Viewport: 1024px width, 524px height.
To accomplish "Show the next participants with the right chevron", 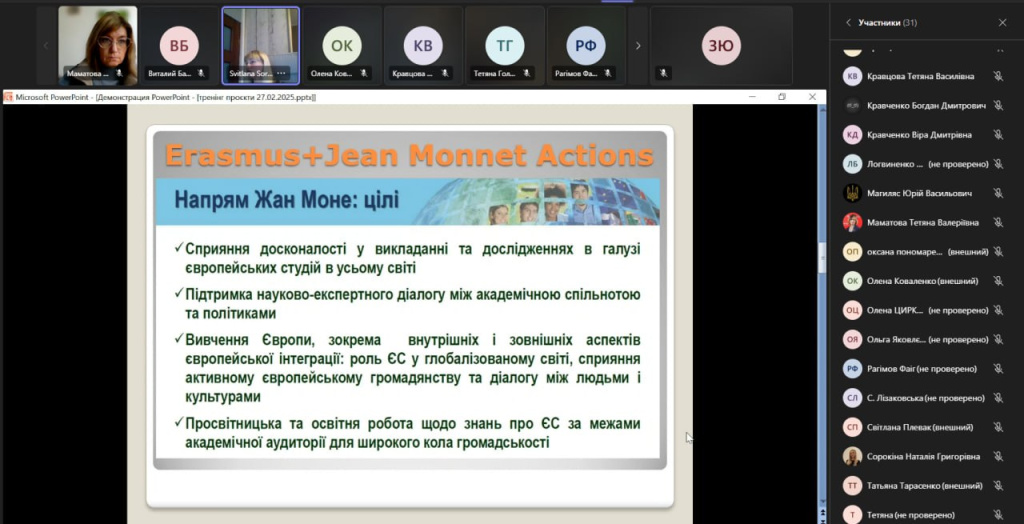I will 638,46.
